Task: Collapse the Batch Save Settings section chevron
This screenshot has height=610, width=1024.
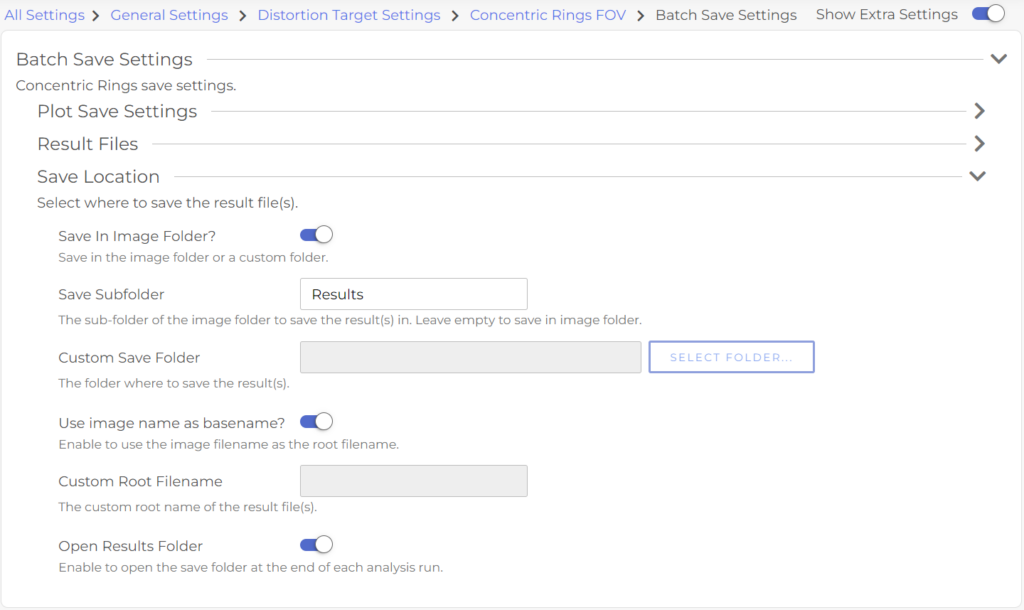Action: point(999,59)
